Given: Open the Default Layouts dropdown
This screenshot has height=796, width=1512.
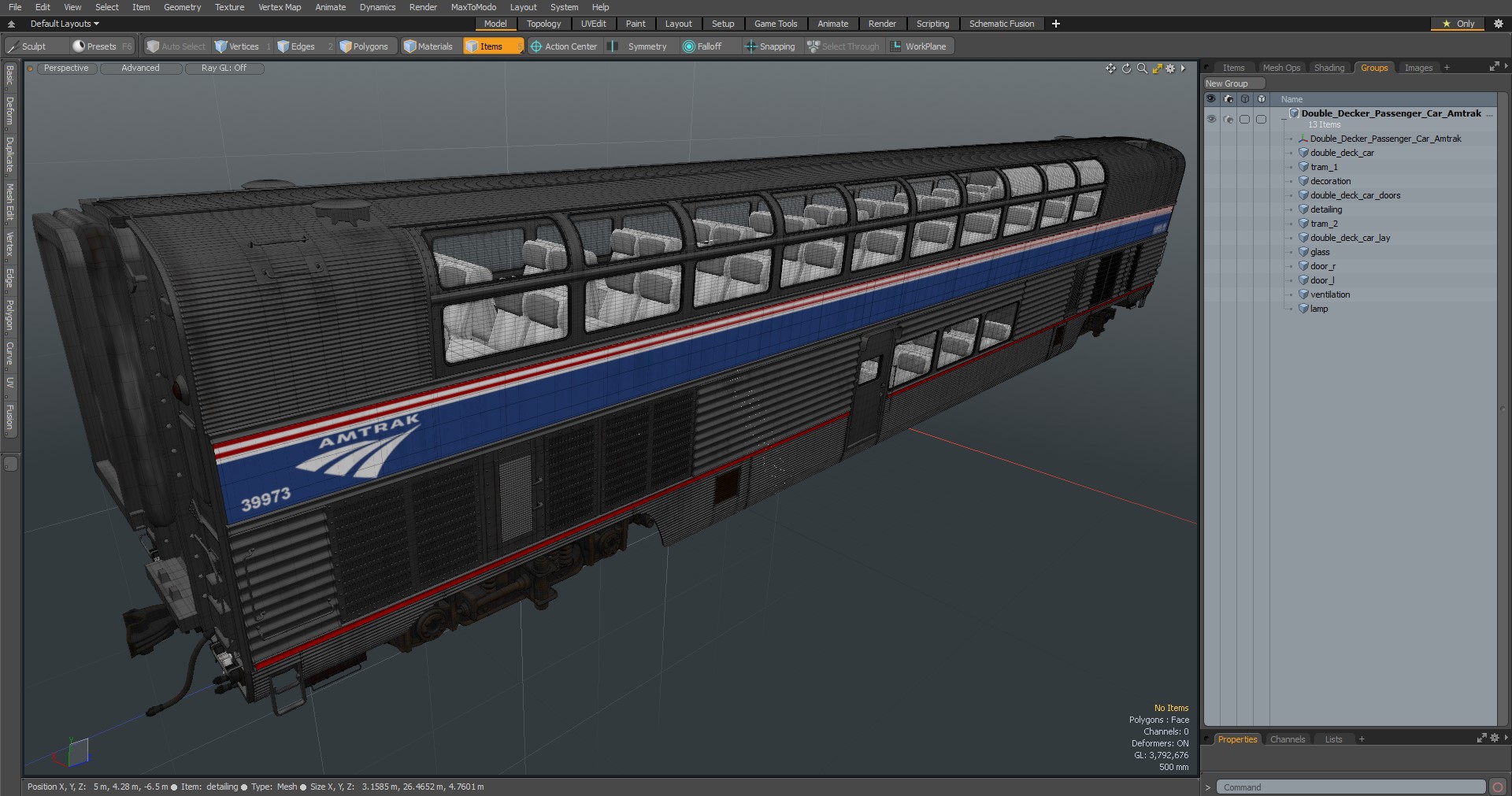Looking at the screenshot, I should click(65, 24).
